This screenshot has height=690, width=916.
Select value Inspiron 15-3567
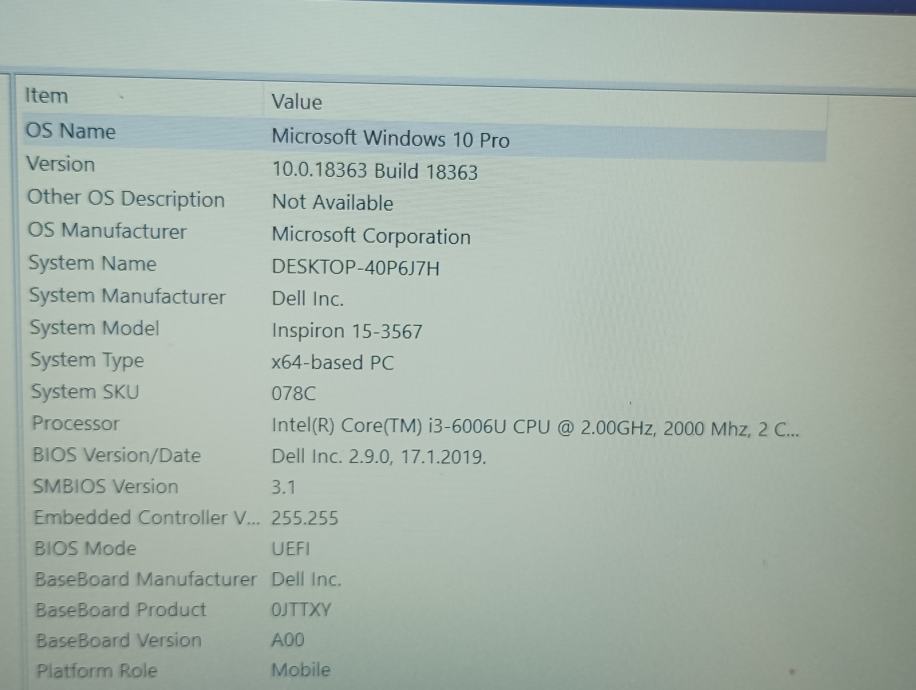click(346, 331)
